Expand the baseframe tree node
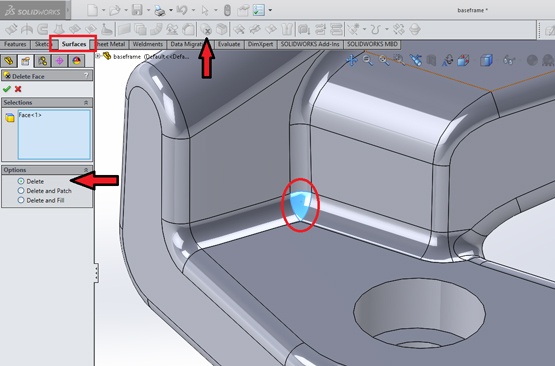Image resolution: width=555 pixels, height=366 pixels. pyautogui.click(x=98, y=56)
